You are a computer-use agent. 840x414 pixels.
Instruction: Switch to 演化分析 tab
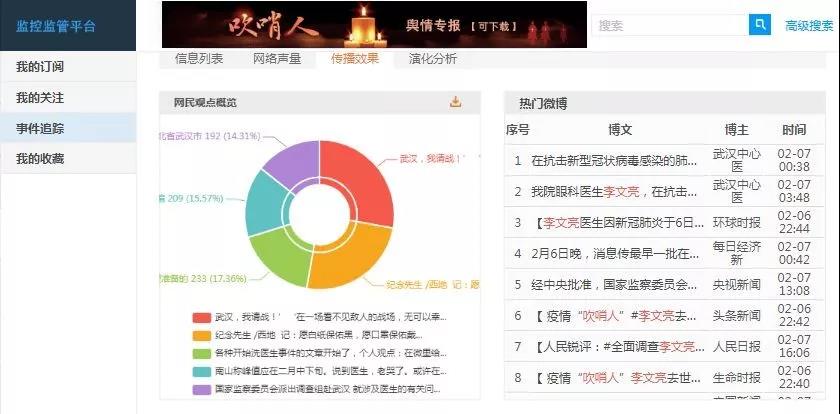[x=433, y=59]
